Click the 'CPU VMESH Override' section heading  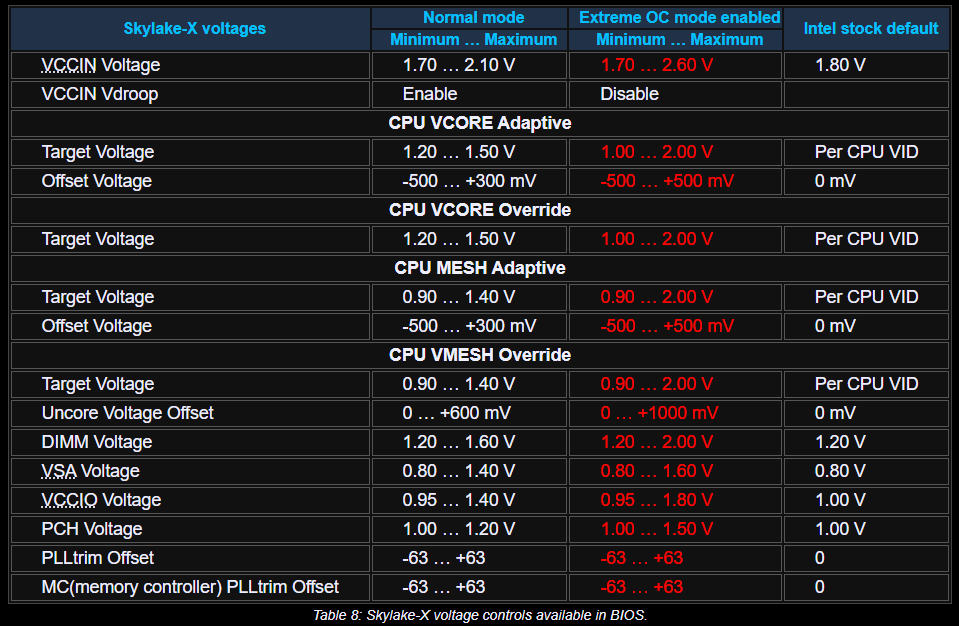coord(480,355)
